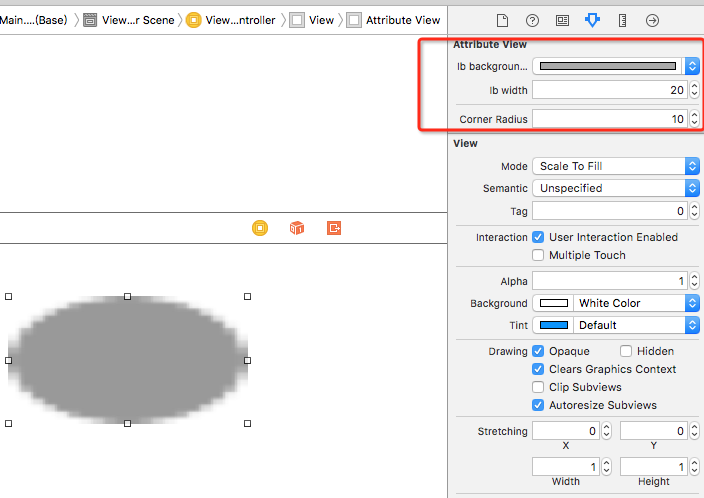The height and width of the screenshot is (498, 704).
Task: Click the Stretching Y field
Action: click(x=654, y=431)
